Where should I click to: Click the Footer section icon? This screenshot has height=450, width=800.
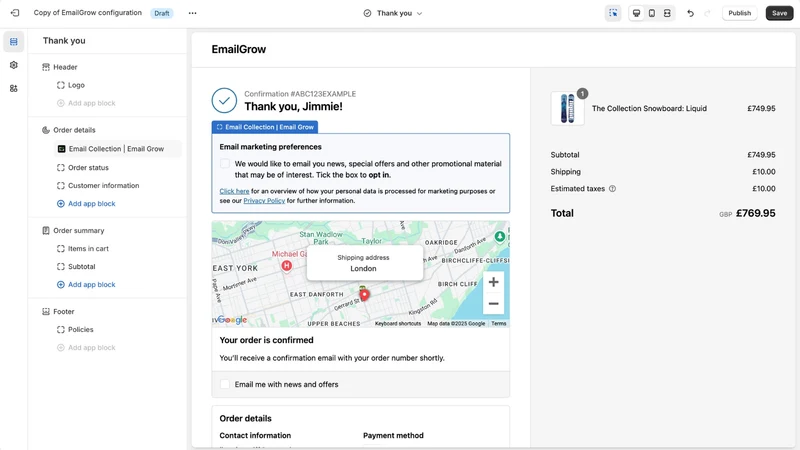tap(46, 311)
